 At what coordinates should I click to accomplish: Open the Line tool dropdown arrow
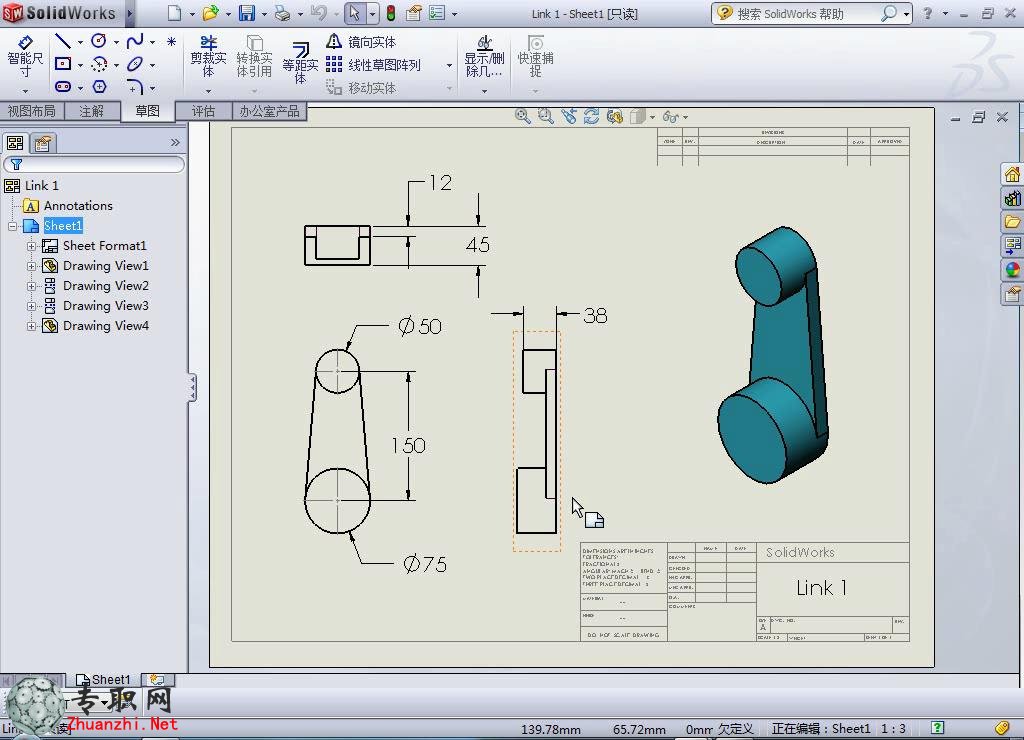[80, 42]
